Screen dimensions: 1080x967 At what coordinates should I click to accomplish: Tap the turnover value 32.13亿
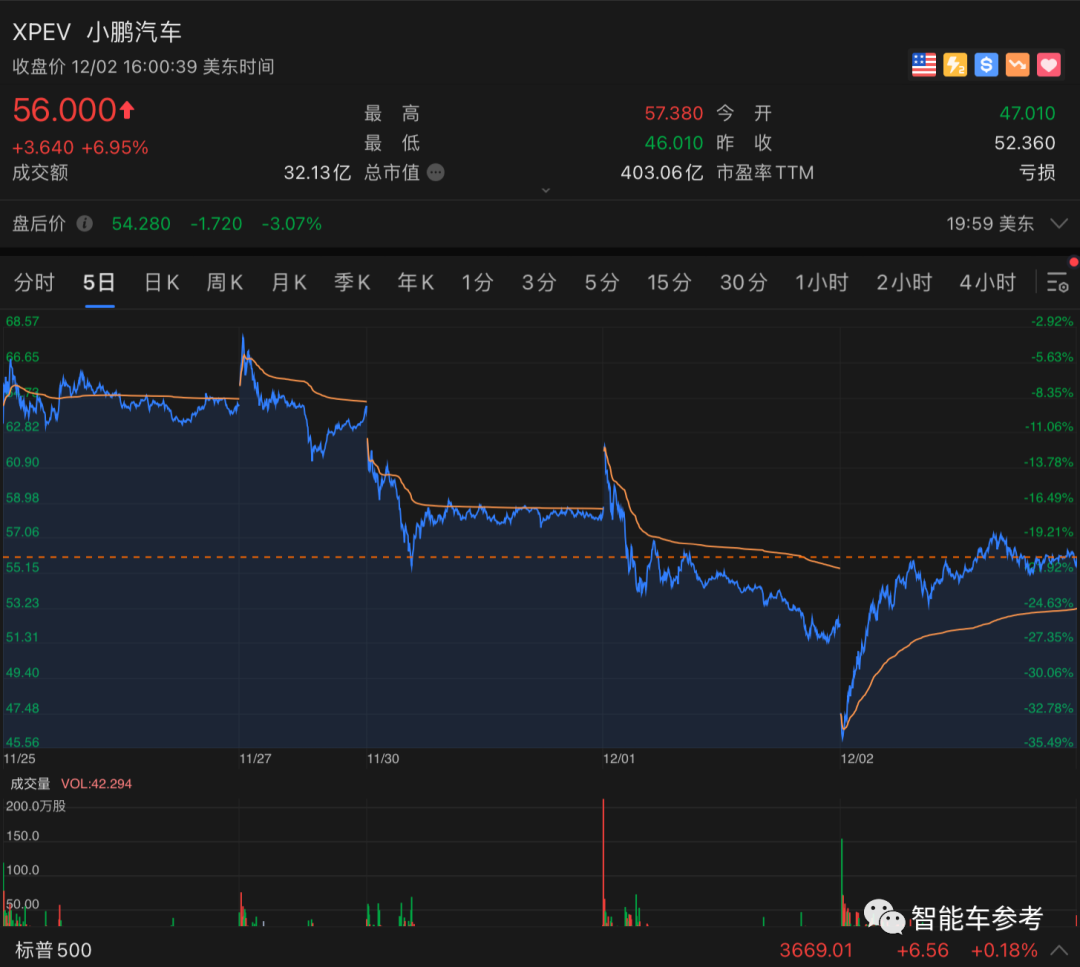pos(317,172)
